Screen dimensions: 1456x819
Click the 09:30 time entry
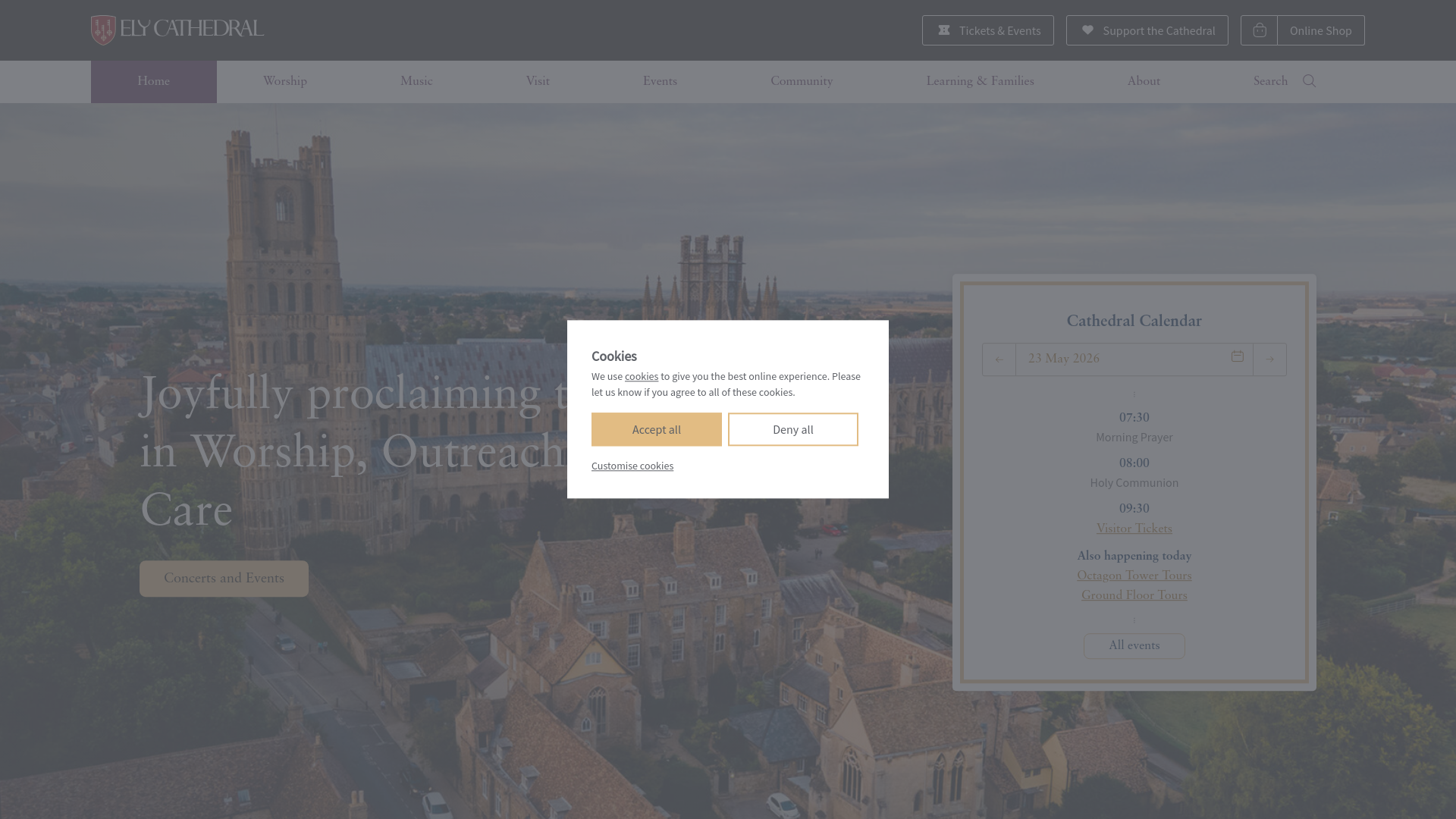pyautogui.click(x=1134, y=509)
